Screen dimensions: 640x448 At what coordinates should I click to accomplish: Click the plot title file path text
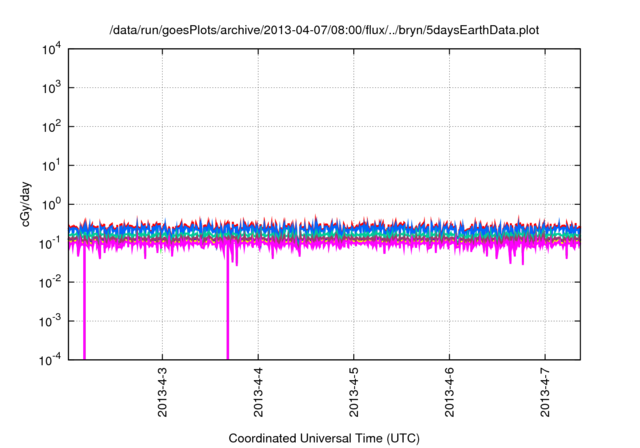click(x=324, y=31)
